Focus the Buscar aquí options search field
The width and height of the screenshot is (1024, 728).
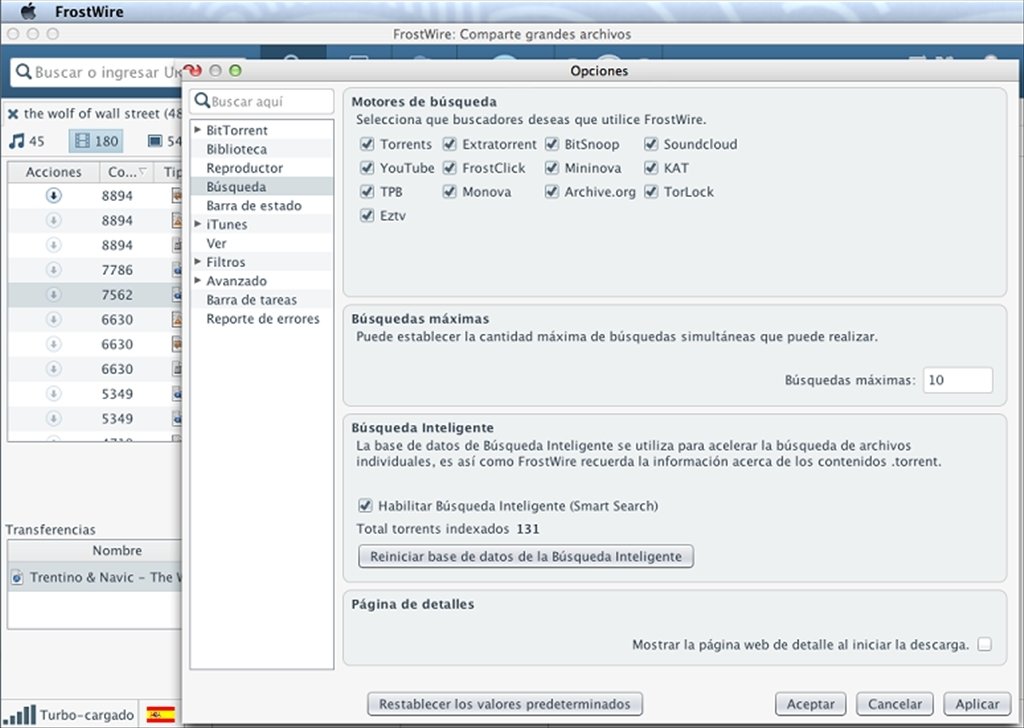click(261, 101)
